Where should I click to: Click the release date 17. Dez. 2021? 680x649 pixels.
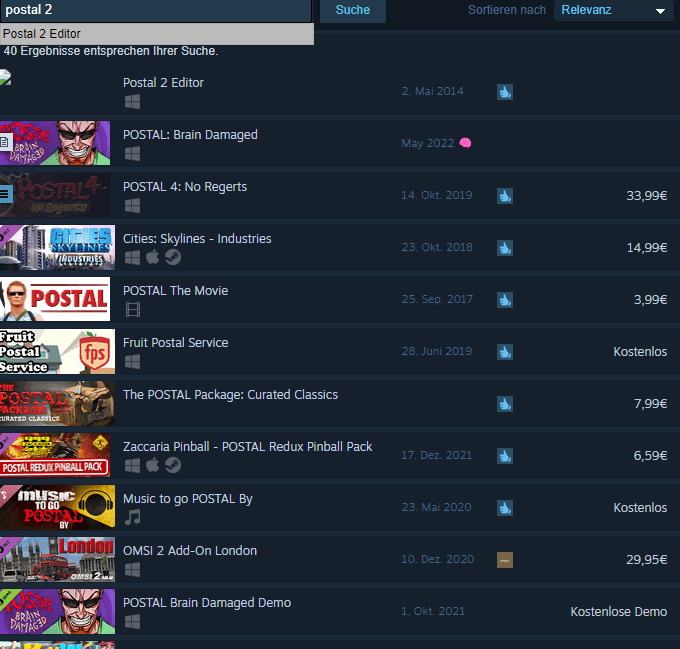[437, 455]
